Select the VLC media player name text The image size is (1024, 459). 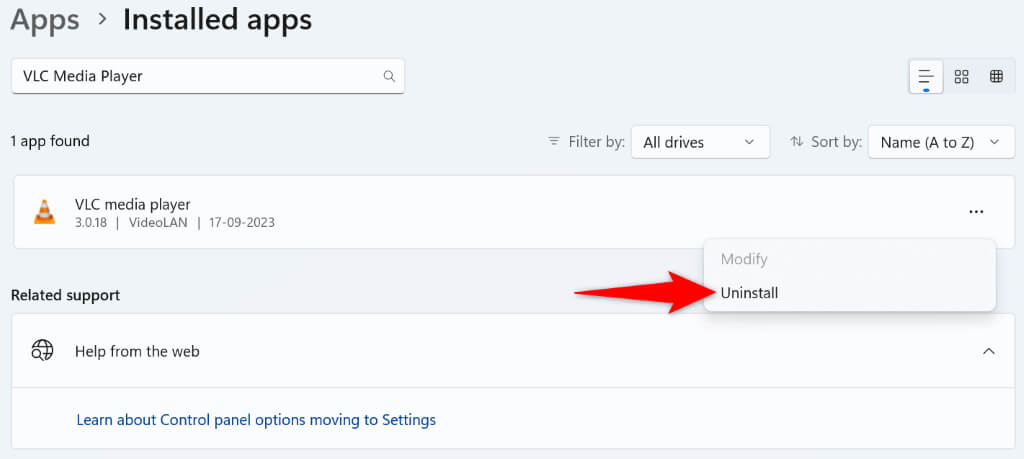tap(132, 205)
